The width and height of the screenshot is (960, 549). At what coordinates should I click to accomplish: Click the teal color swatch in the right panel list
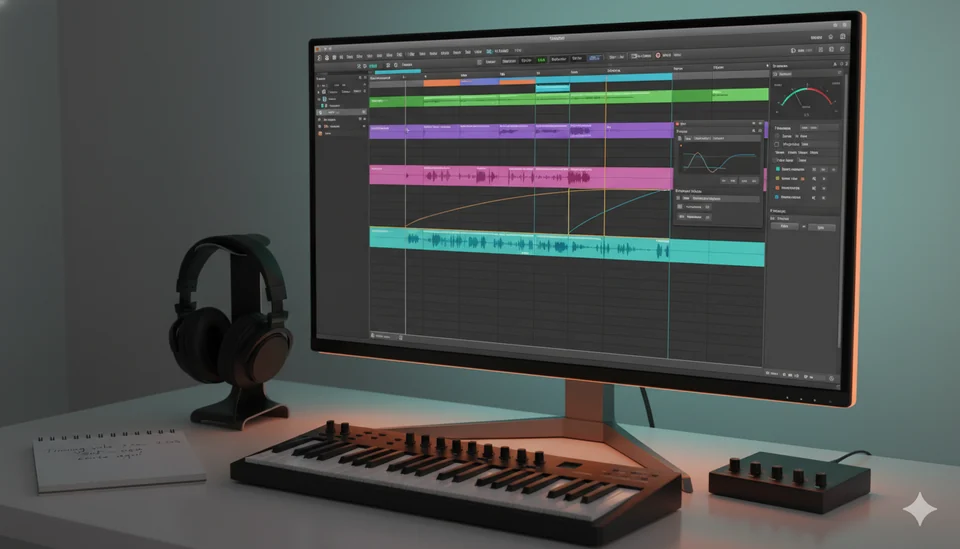[x=778, y=169]
